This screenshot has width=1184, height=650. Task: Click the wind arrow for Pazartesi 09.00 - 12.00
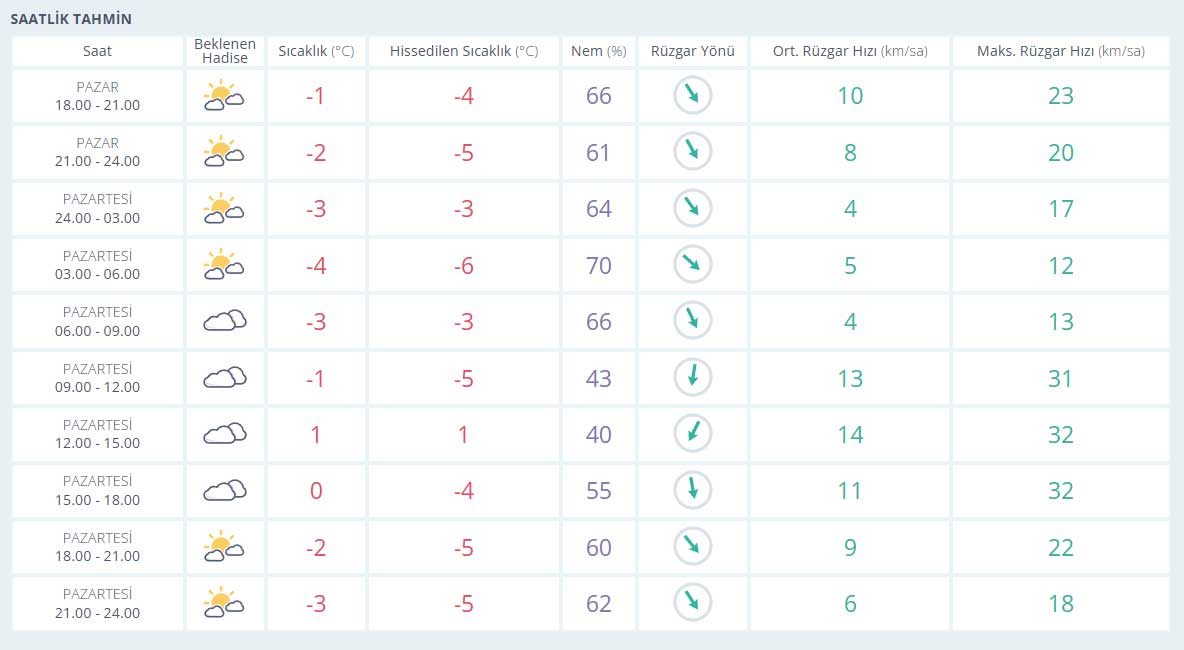(x=692, y=378)
